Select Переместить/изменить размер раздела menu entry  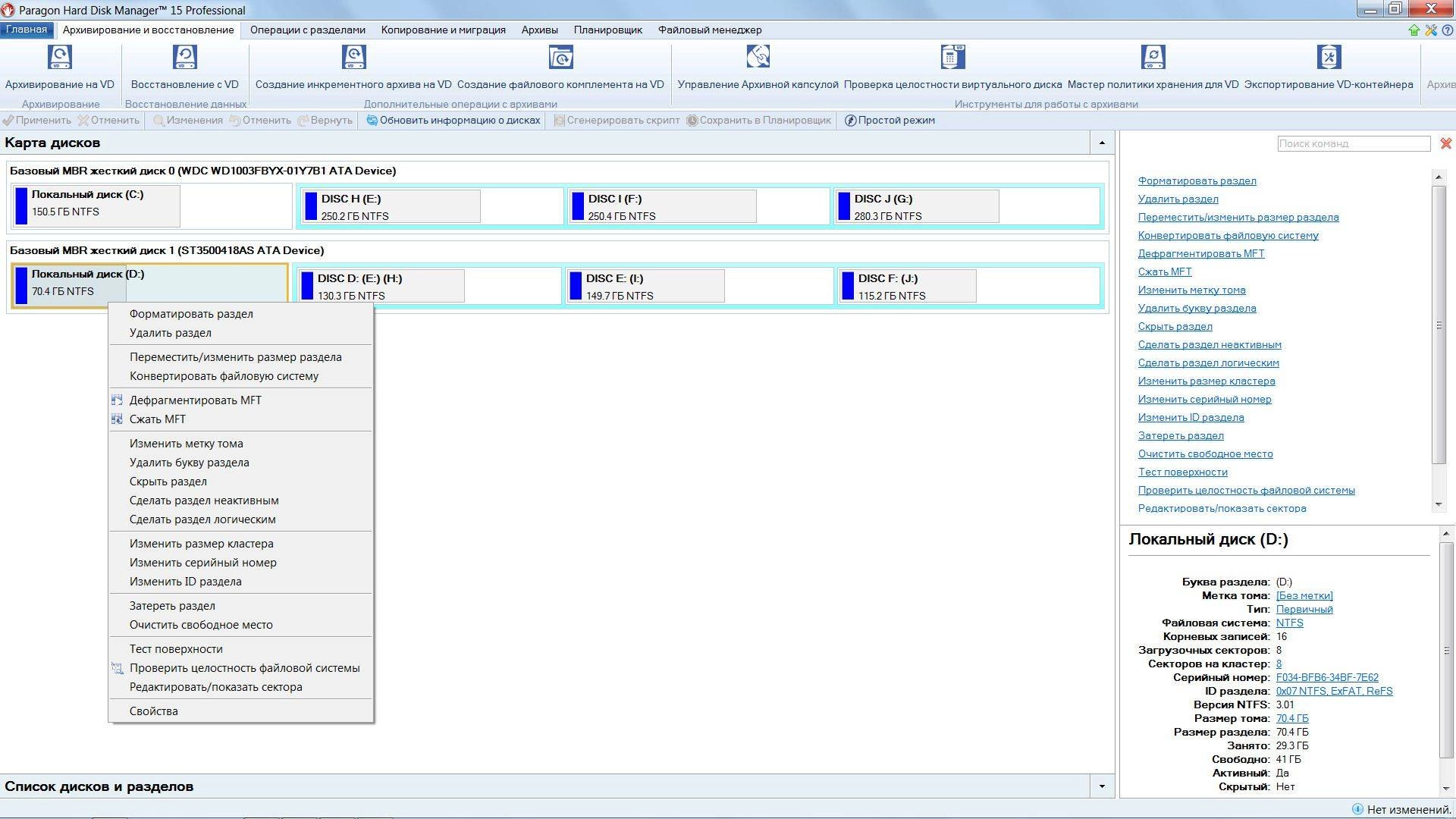241,357
